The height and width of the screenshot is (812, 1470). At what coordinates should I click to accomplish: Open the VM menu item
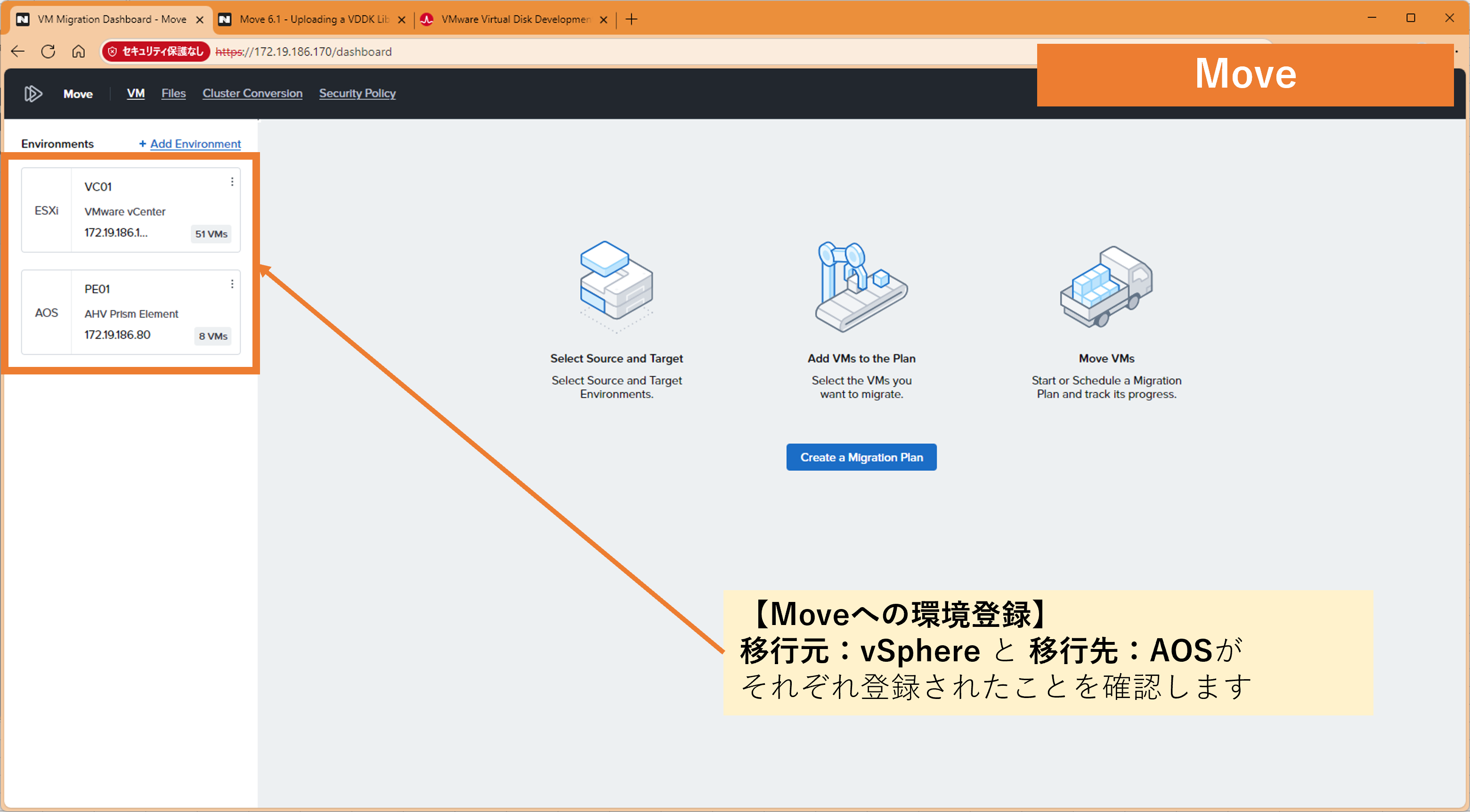click(136, 93)
